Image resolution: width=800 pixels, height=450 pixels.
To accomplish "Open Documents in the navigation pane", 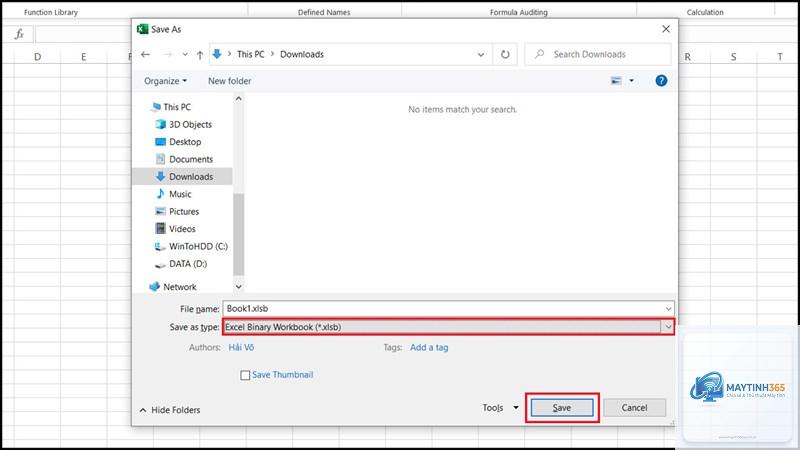I will (x=191, y=159).
